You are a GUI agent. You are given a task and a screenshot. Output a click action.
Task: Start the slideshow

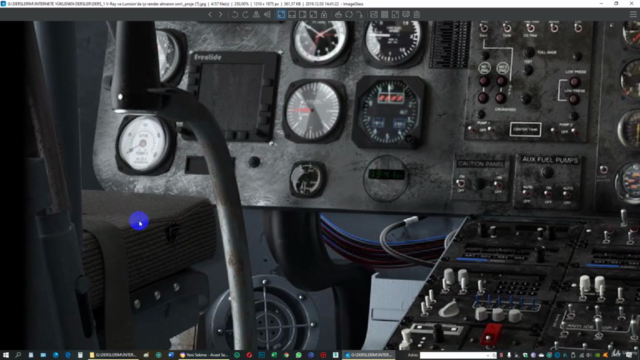click(x=406, y=15)
